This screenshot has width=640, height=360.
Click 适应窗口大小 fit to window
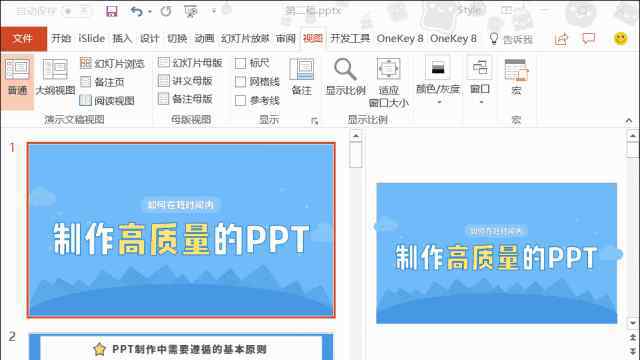388,82
